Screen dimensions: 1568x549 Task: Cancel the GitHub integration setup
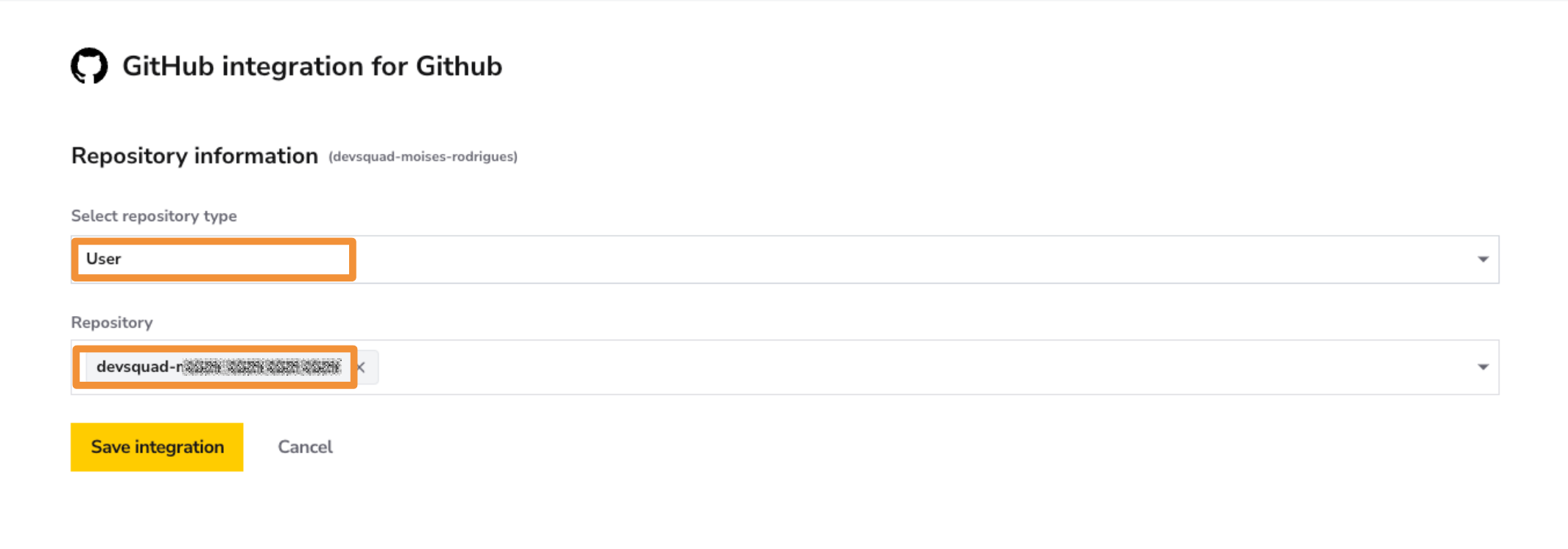coord(305,447)
